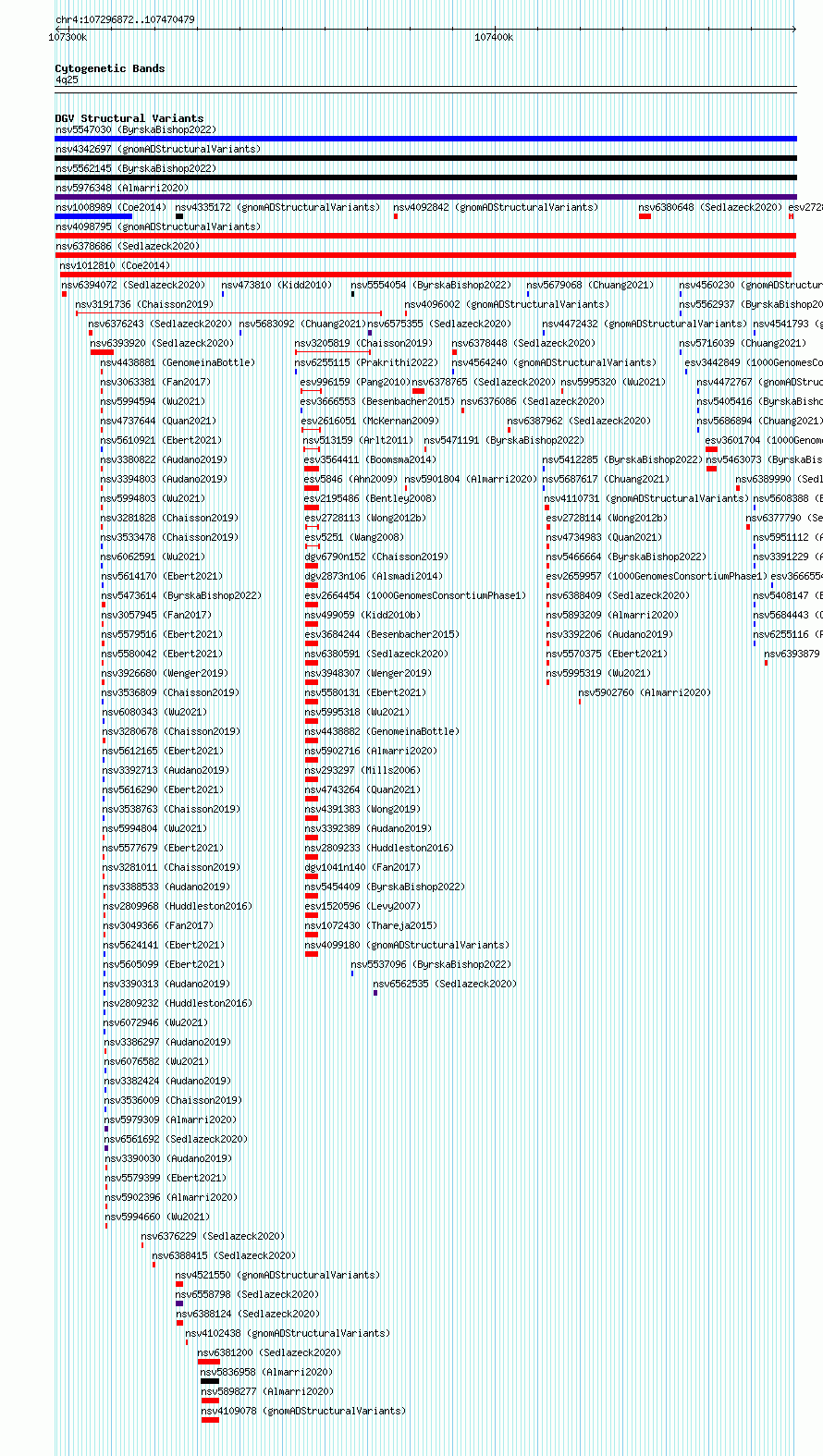Click nsv5471191 (ByrskaBishop2022) label
The width and height of the screenshot is (823, 1456).
(504, 441)
